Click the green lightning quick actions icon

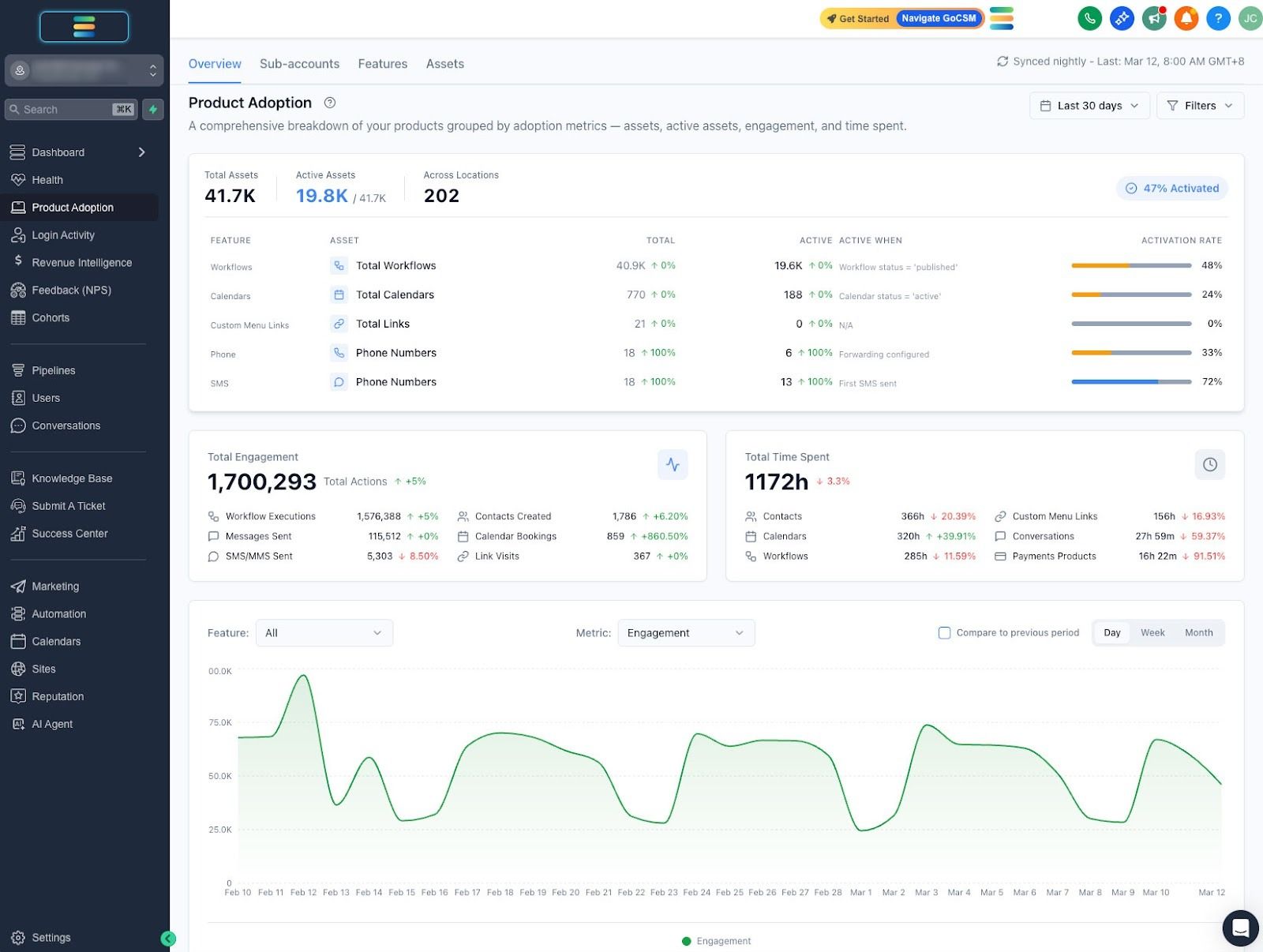click(153, 109)
